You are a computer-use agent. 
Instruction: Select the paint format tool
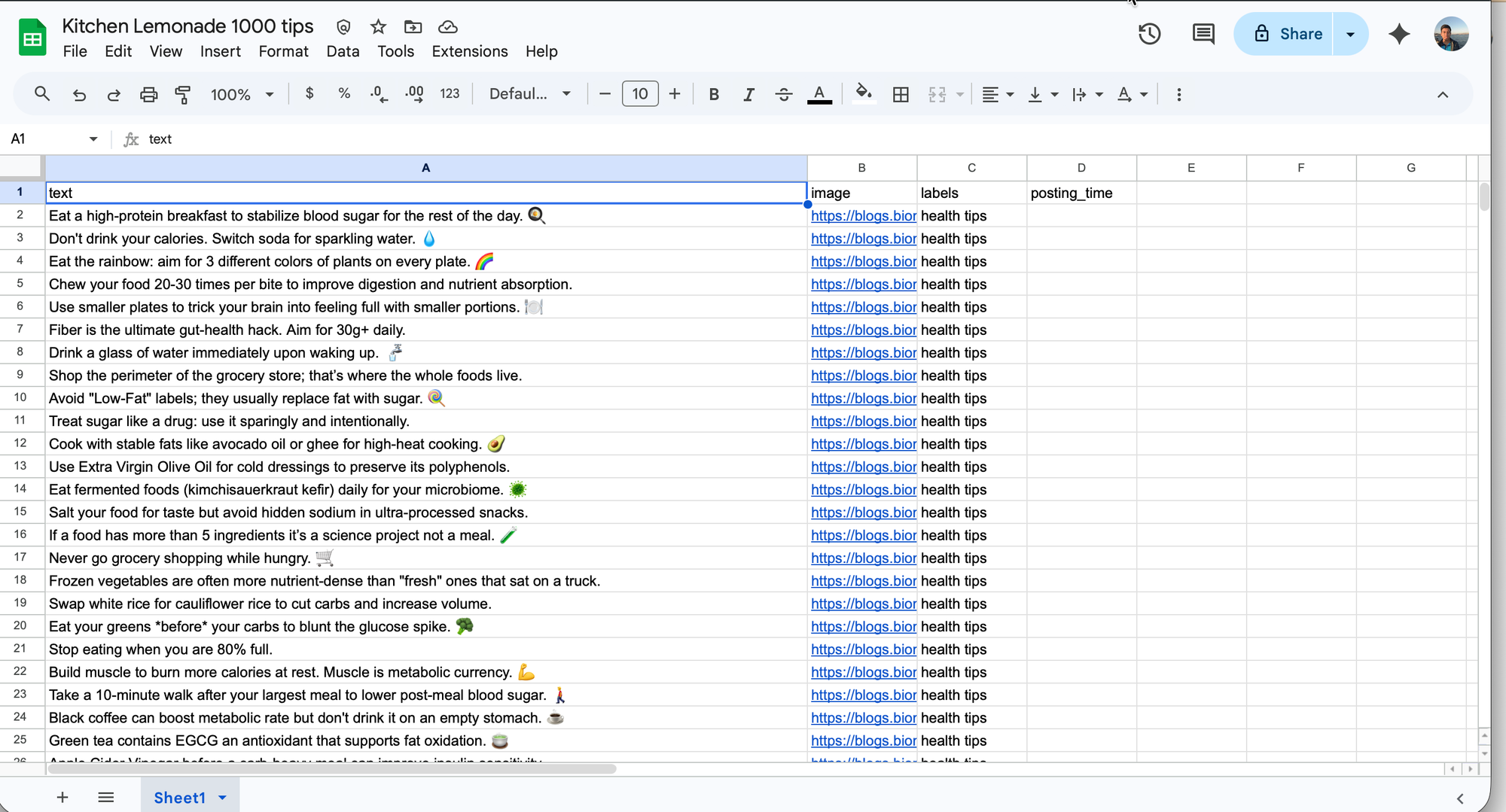(x=183, y=93)
